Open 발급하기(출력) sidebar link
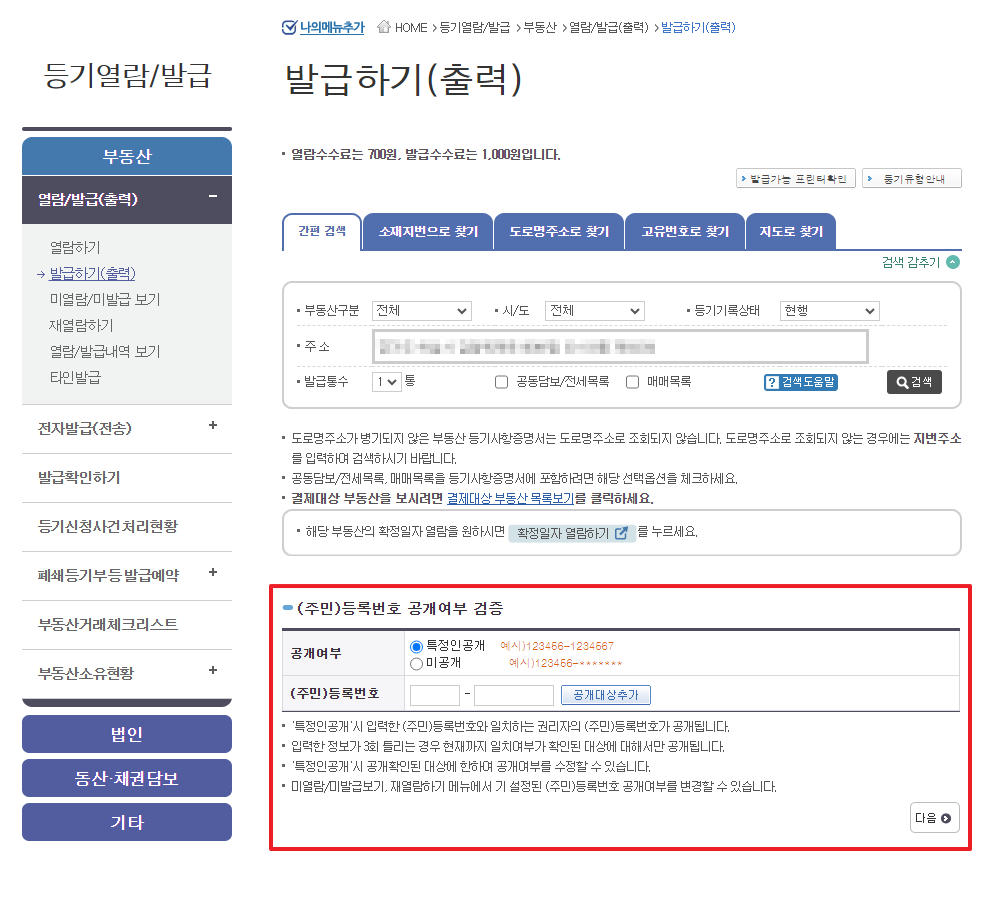1004x913 pixels. click(x=92, y=273)
